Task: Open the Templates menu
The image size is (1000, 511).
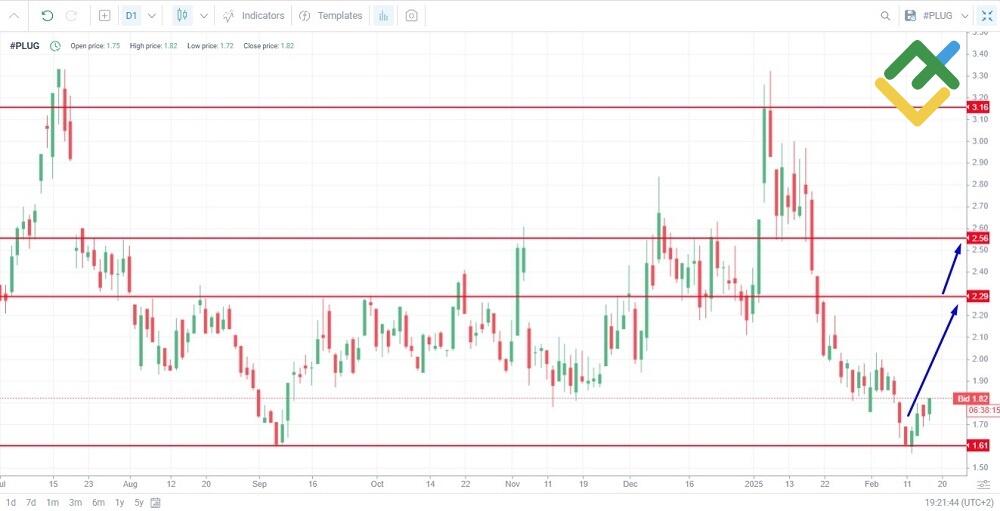Action: click(330, 15)
